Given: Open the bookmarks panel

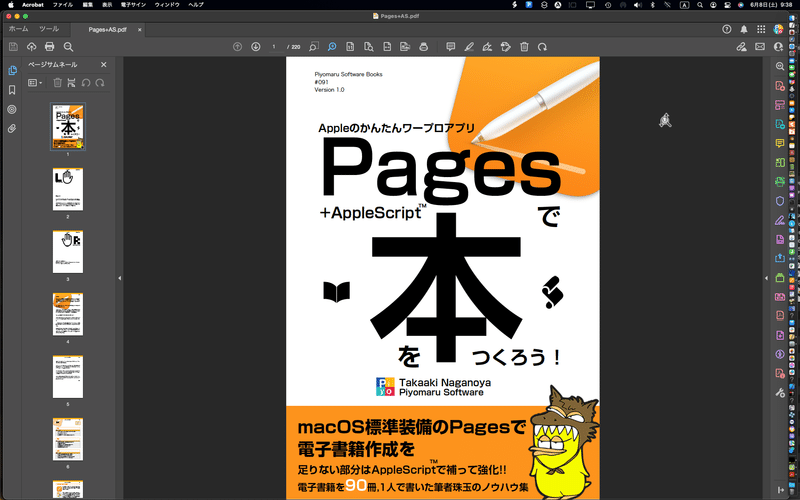Looking at the screenshot, I should (x=12, y=90).
